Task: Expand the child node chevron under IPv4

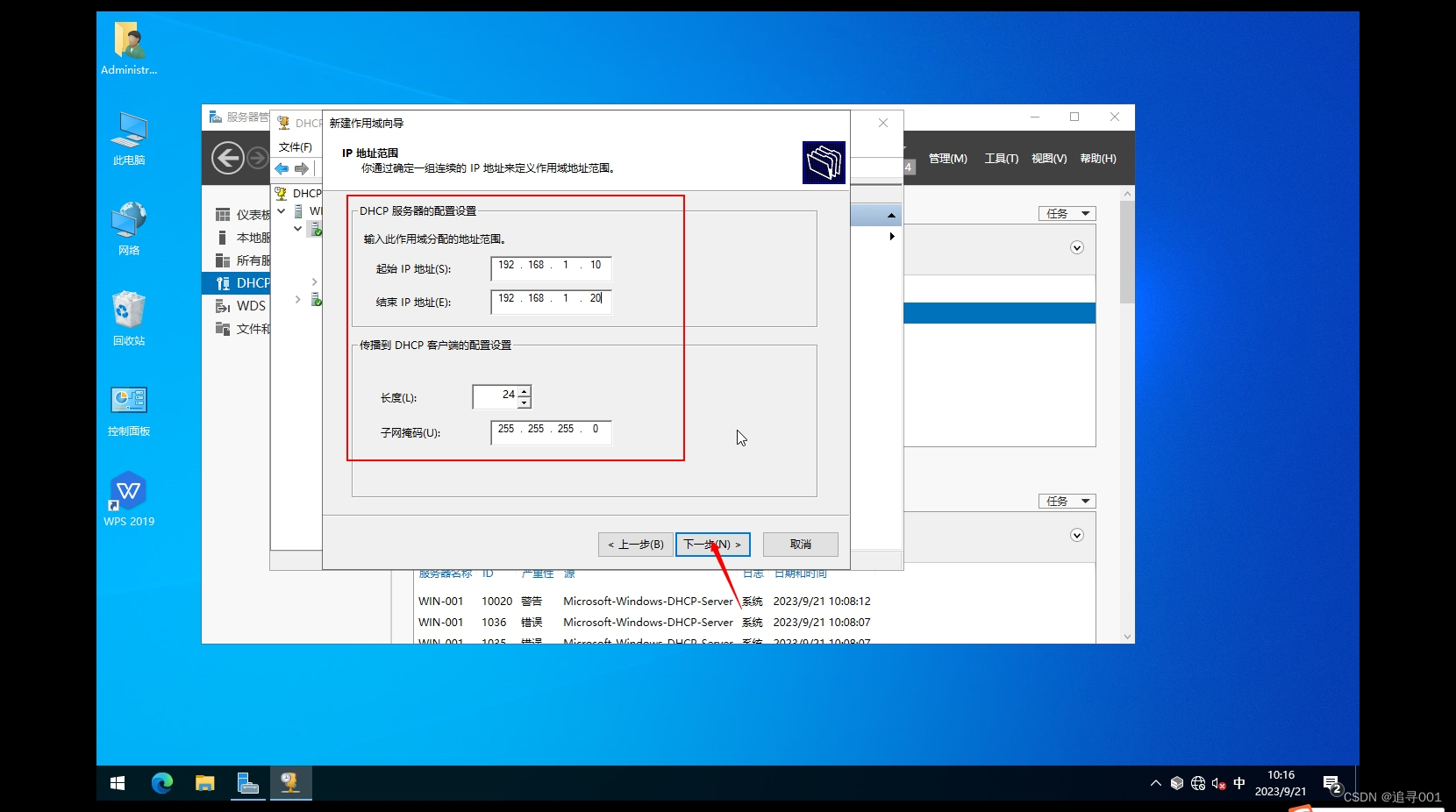Action: 314,282
